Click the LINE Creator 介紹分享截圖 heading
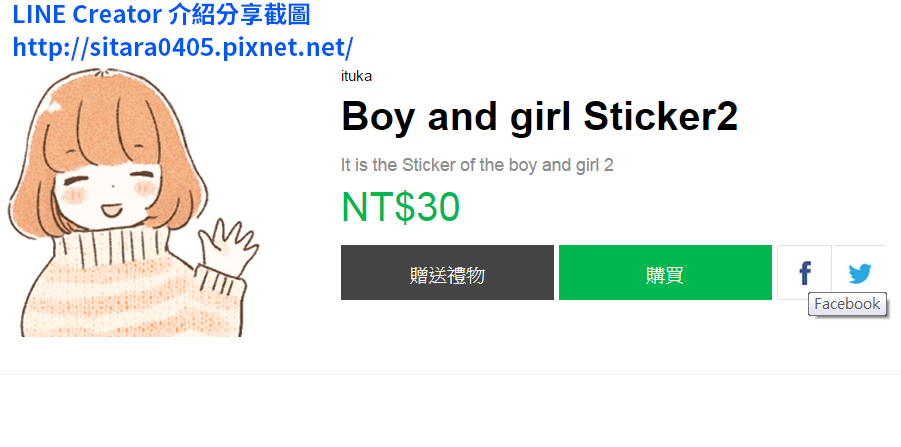 pos(161,15)
